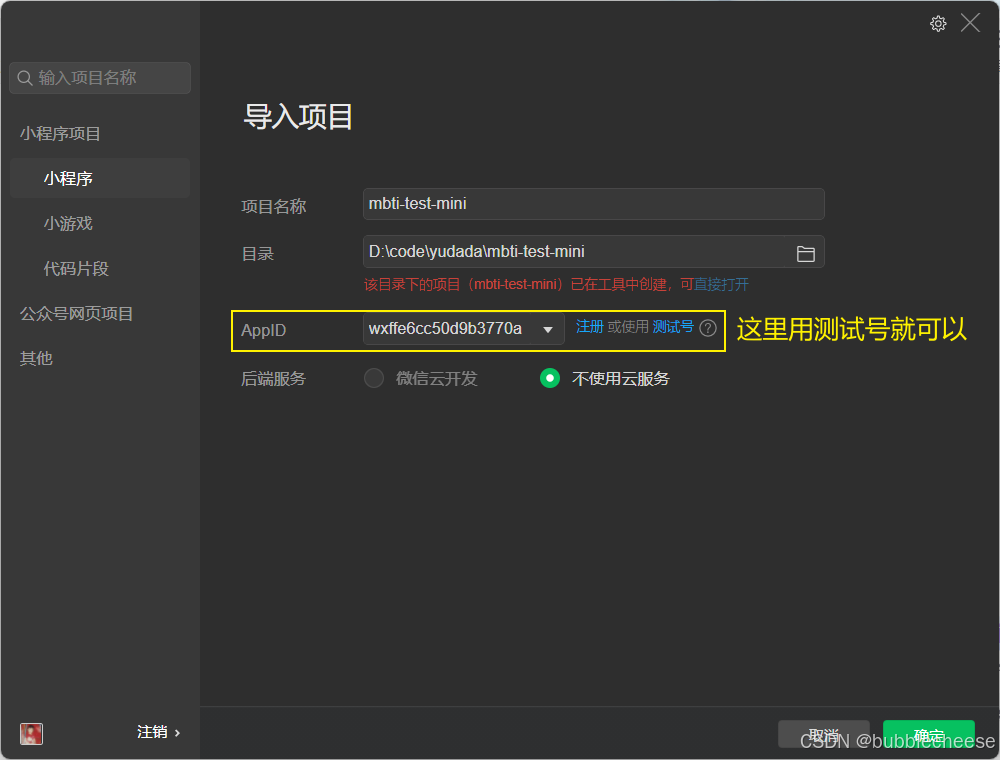Select the 不使用云服务 radio button
This screenshot has height=760, width=1000.
pyautogui.click(x=550, y=378)
